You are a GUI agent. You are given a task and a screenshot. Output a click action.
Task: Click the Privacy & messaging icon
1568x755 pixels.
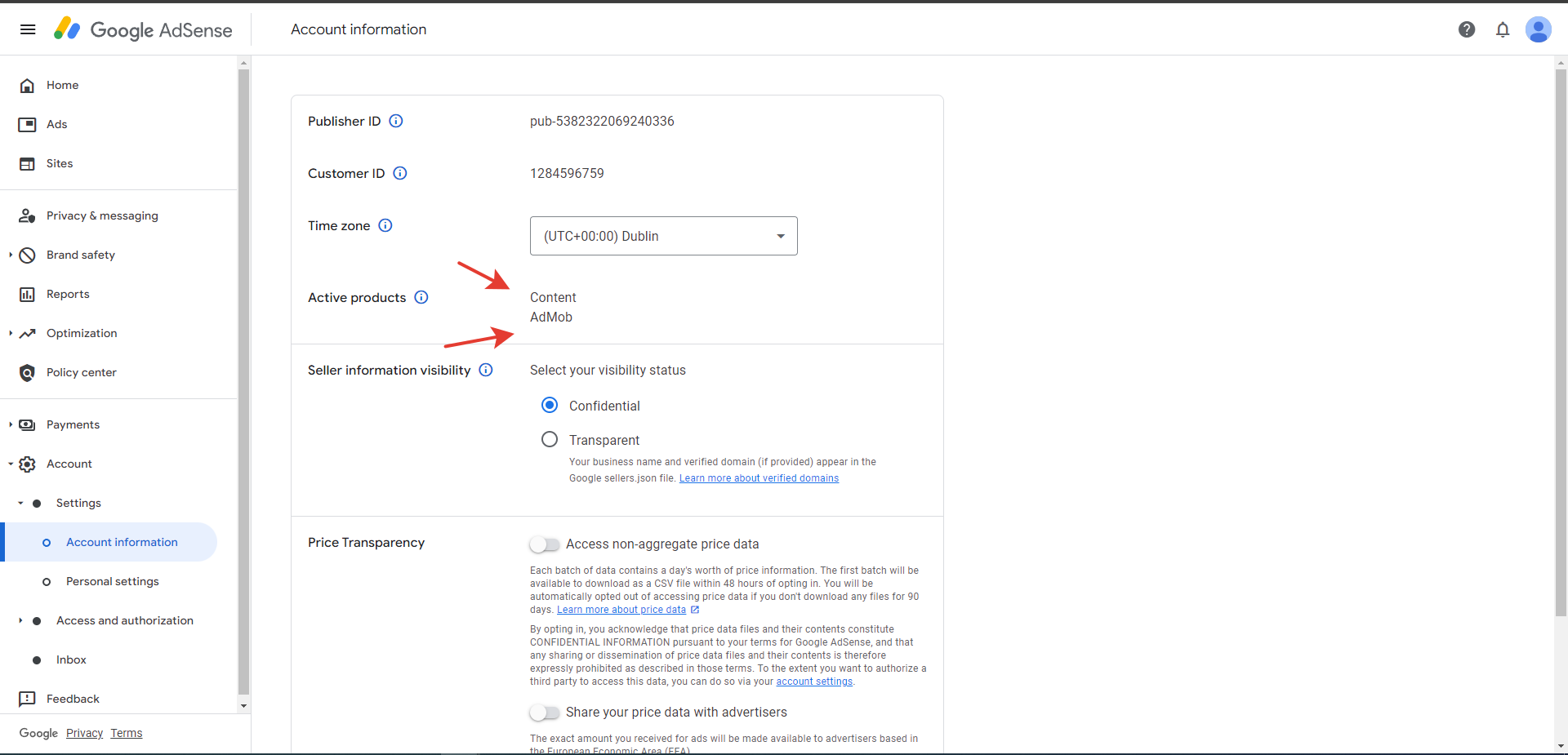[x=27, y=215]
